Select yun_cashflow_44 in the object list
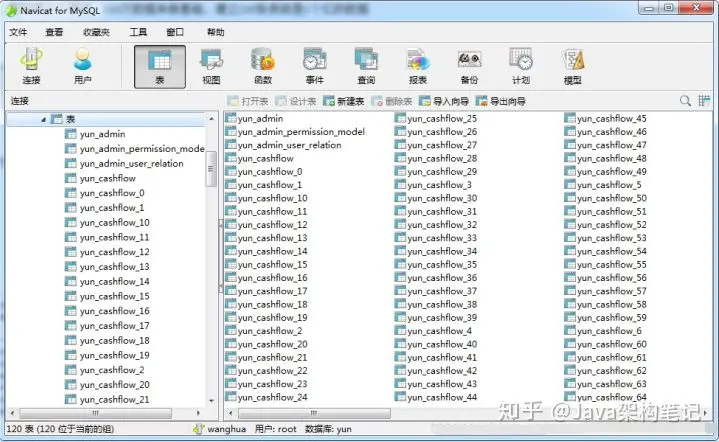 [442, 398]
